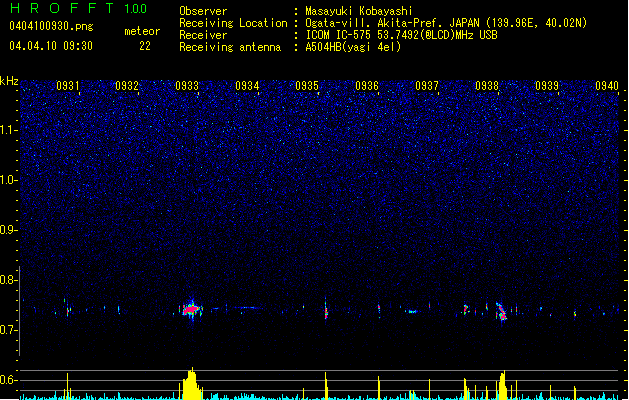The height and width of the screenshot is (400, 629).
Task: Click the ICOM IC-575 receiver text
Action: [x=401, y=35]
